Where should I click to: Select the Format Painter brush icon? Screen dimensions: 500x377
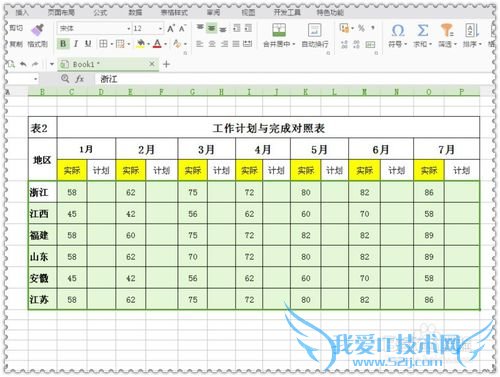(38, 30)
